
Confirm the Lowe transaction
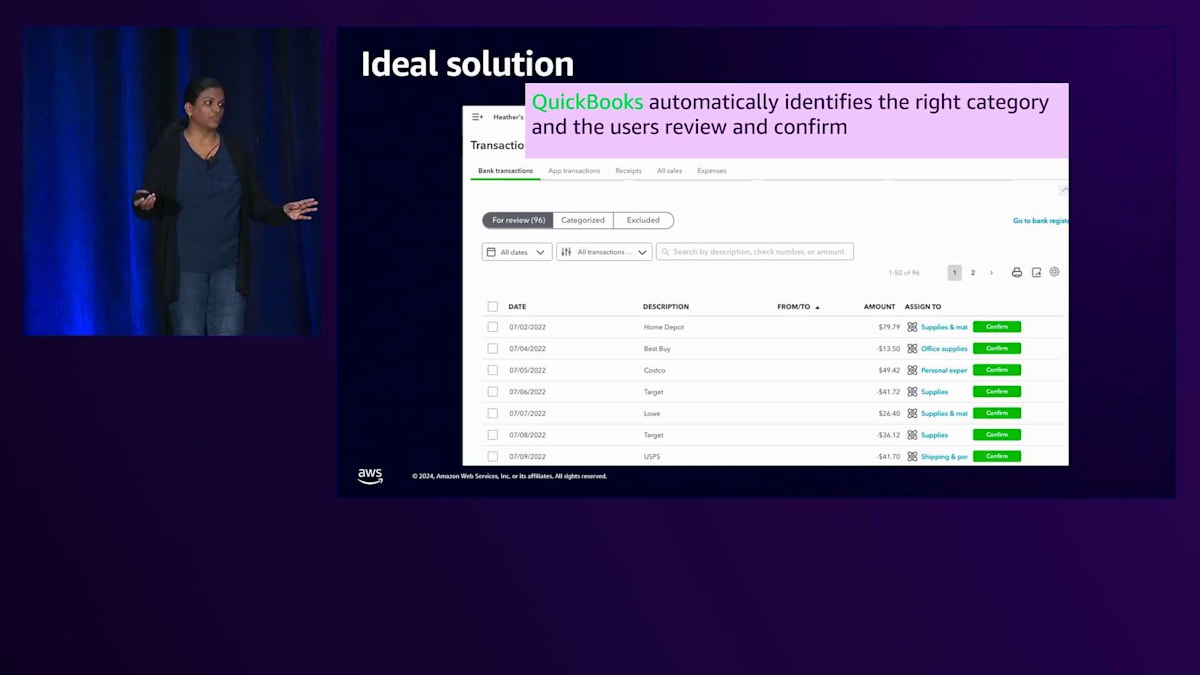tap(997, 413)
